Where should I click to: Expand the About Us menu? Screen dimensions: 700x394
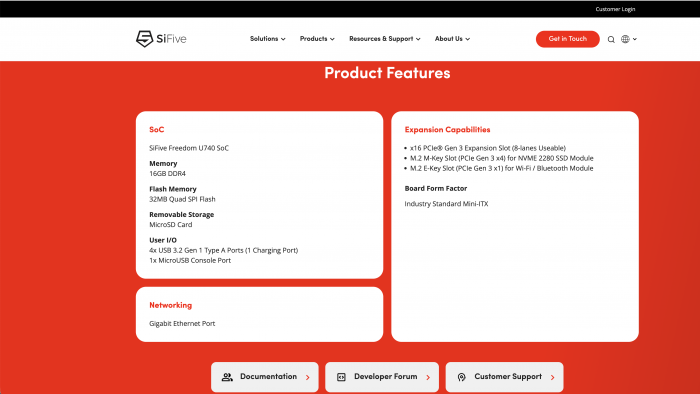click(x=452, y=39)
